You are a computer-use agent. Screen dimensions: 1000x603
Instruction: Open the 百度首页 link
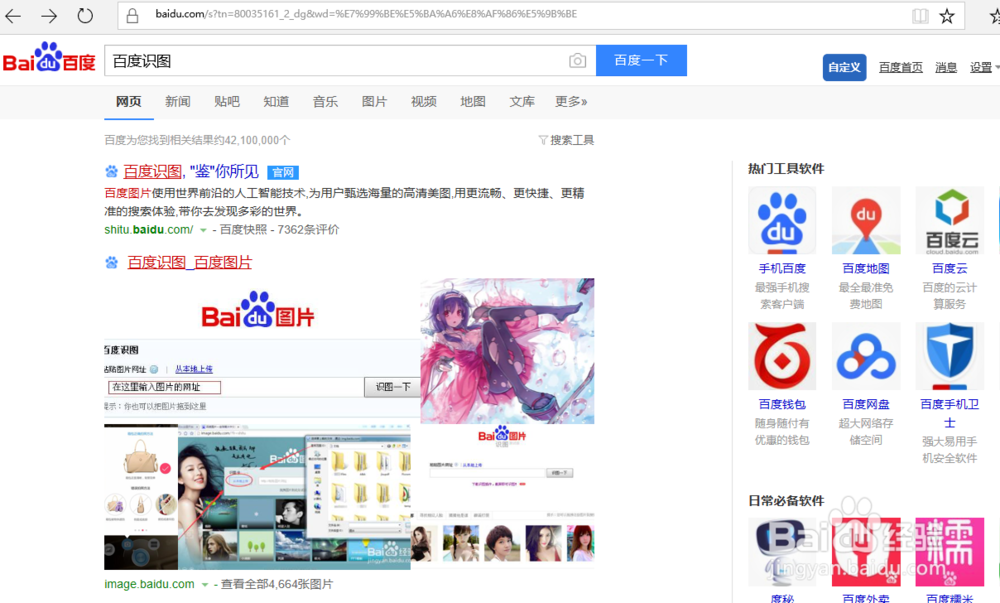(901, 68)
